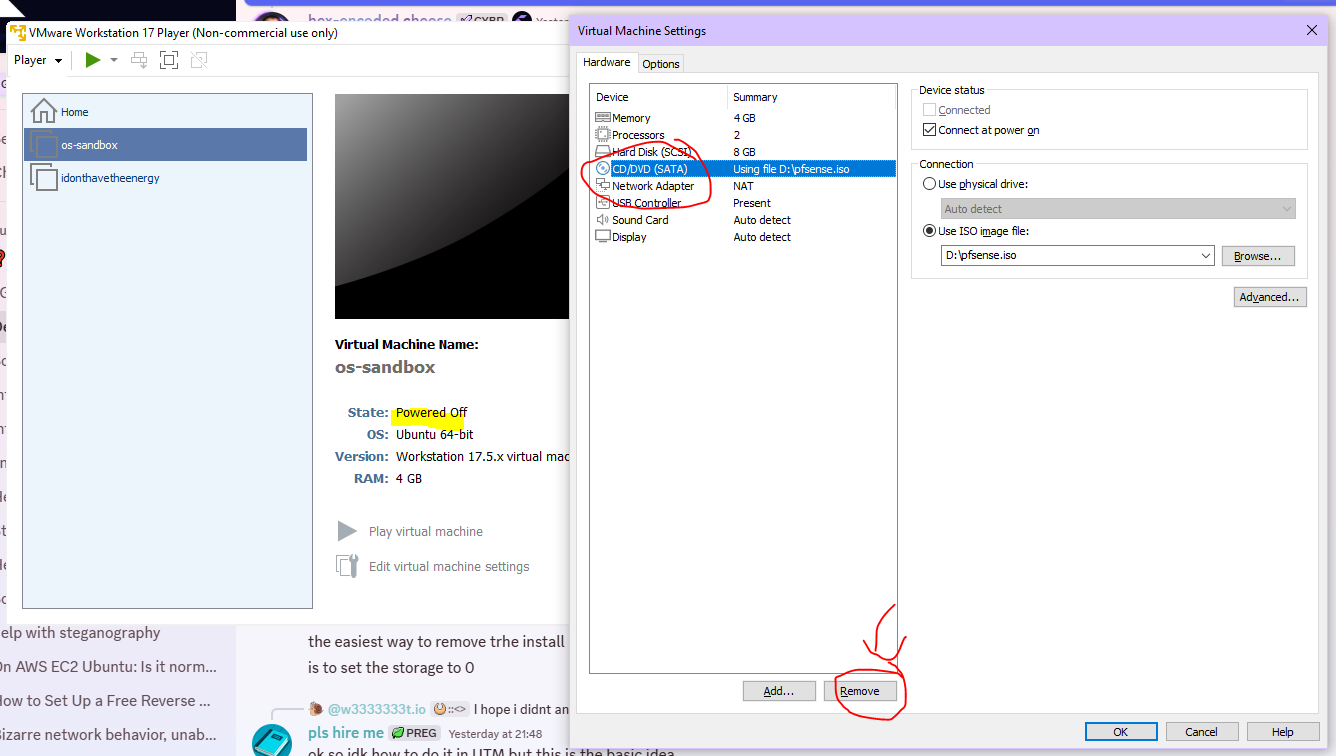Click the 8 GB hard disk summary cell
Screen dimensions: 1336x756
click(x=744, y=152)
